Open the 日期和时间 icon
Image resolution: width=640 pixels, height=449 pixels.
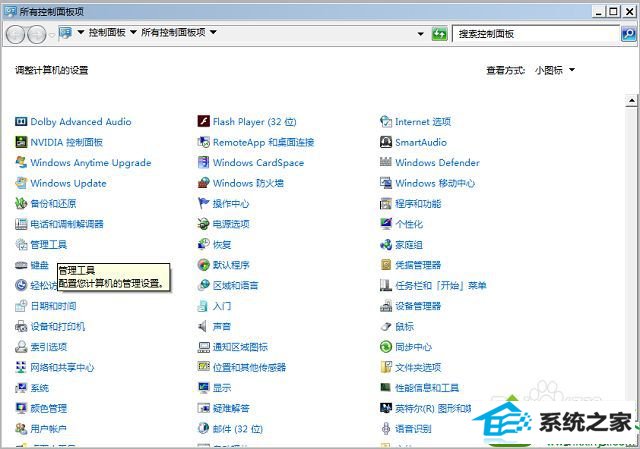[x=21, y=306]
